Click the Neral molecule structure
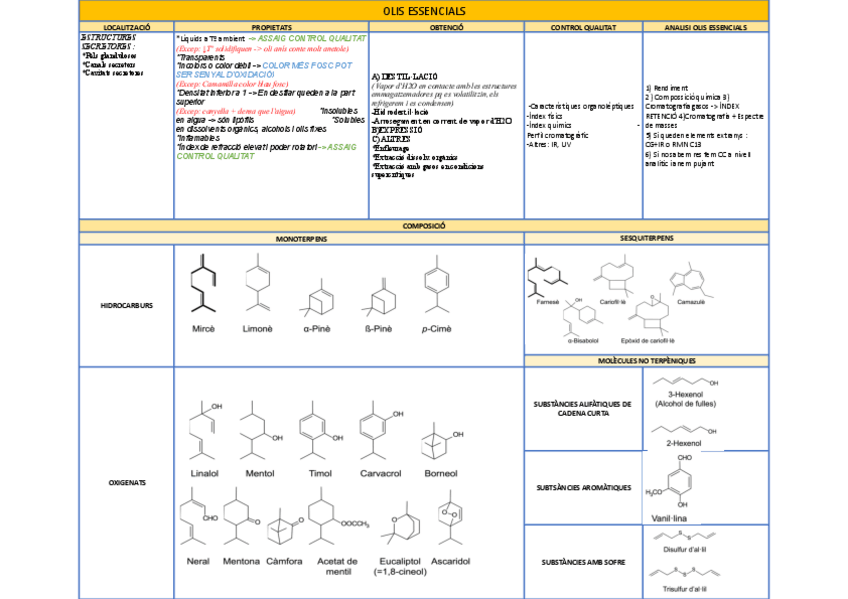 point(197,516)
